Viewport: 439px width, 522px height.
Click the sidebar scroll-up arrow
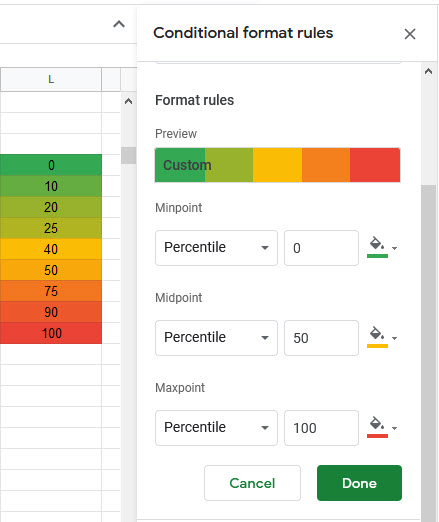428,71
